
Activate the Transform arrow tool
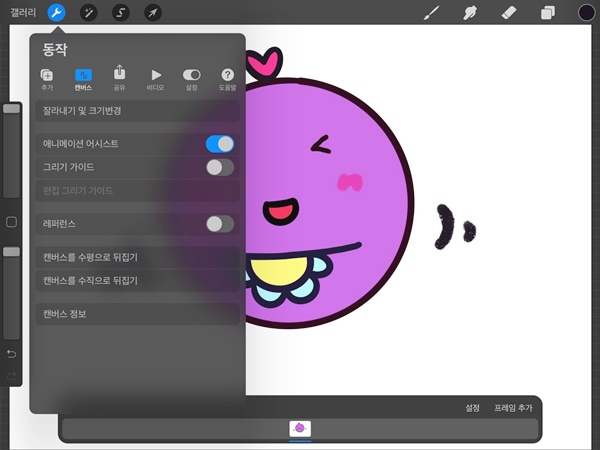(153, 13)
